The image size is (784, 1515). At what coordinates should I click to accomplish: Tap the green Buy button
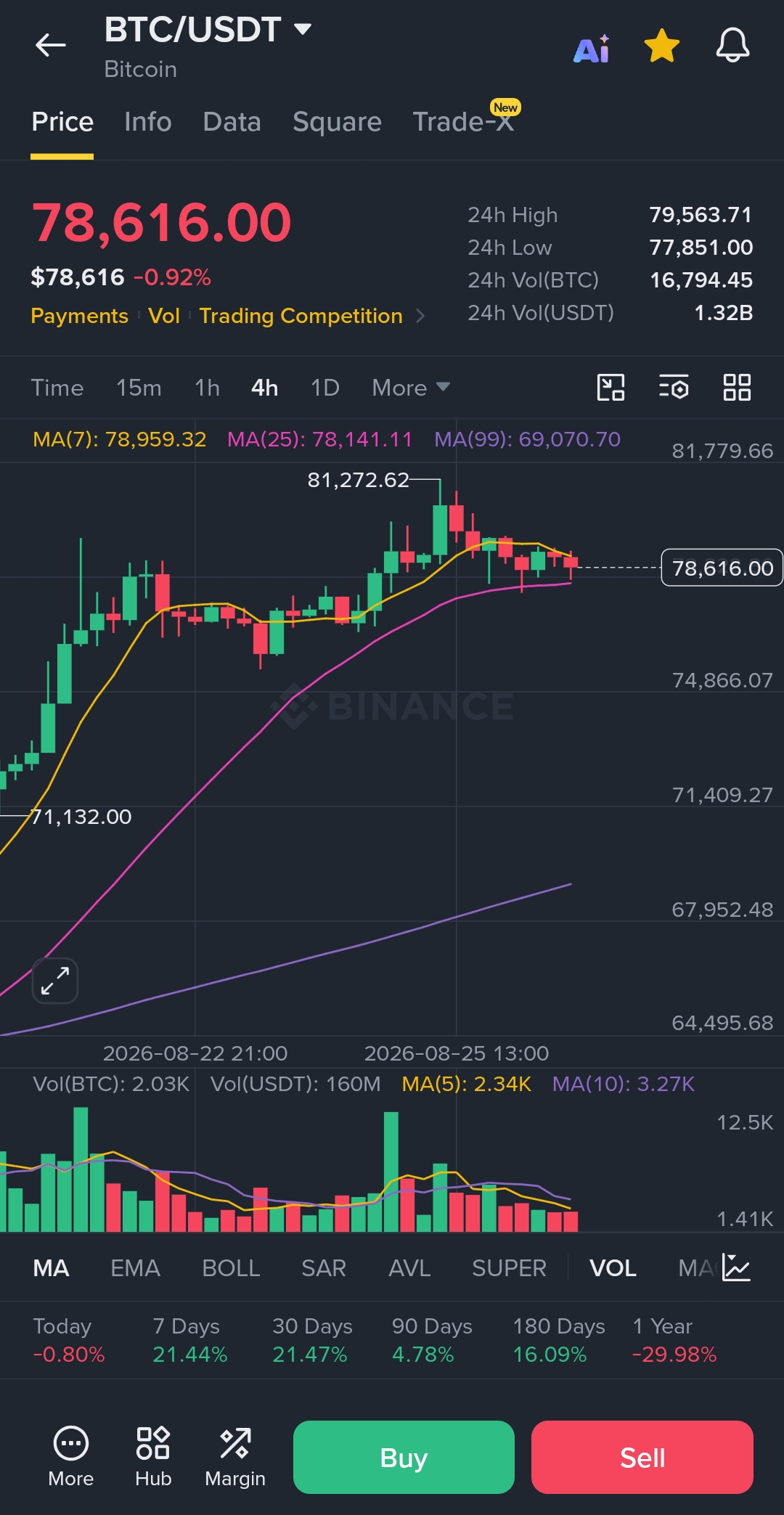(x=404, y=1457)
